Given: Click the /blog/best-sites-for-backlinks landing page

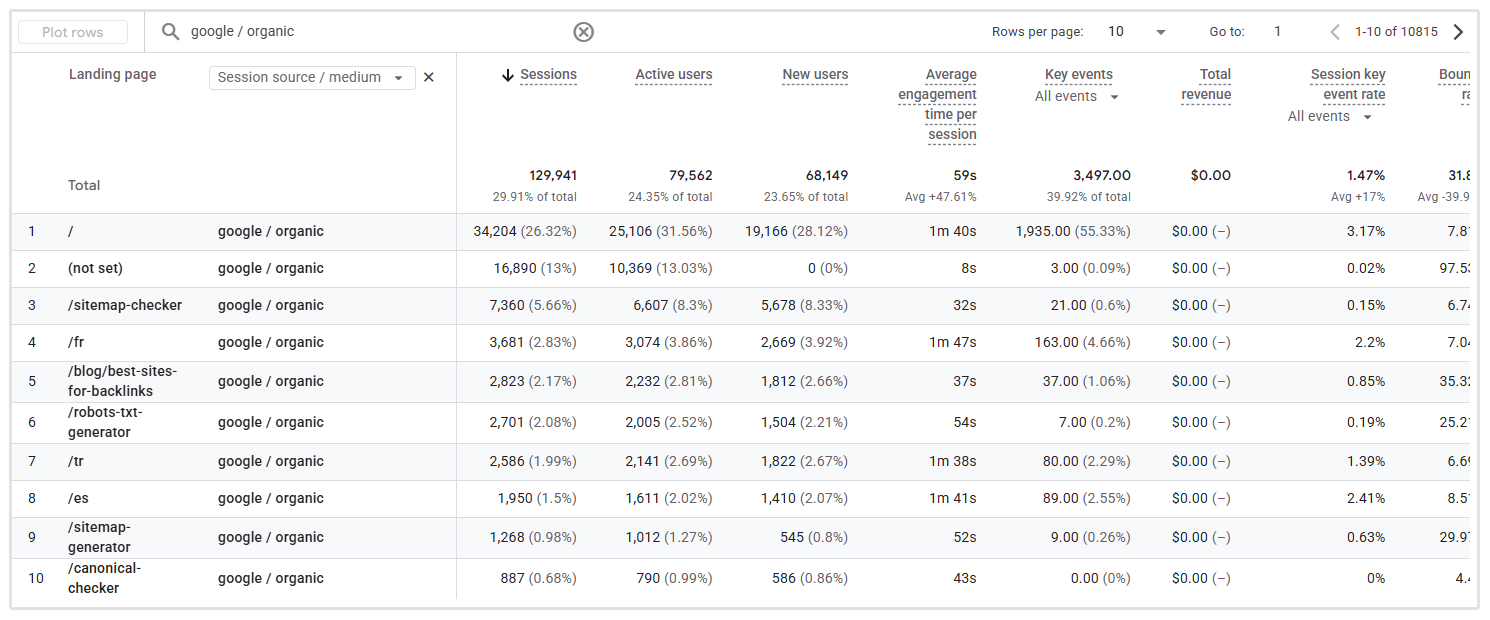Looking at the screenshot, I should [122, 381].
